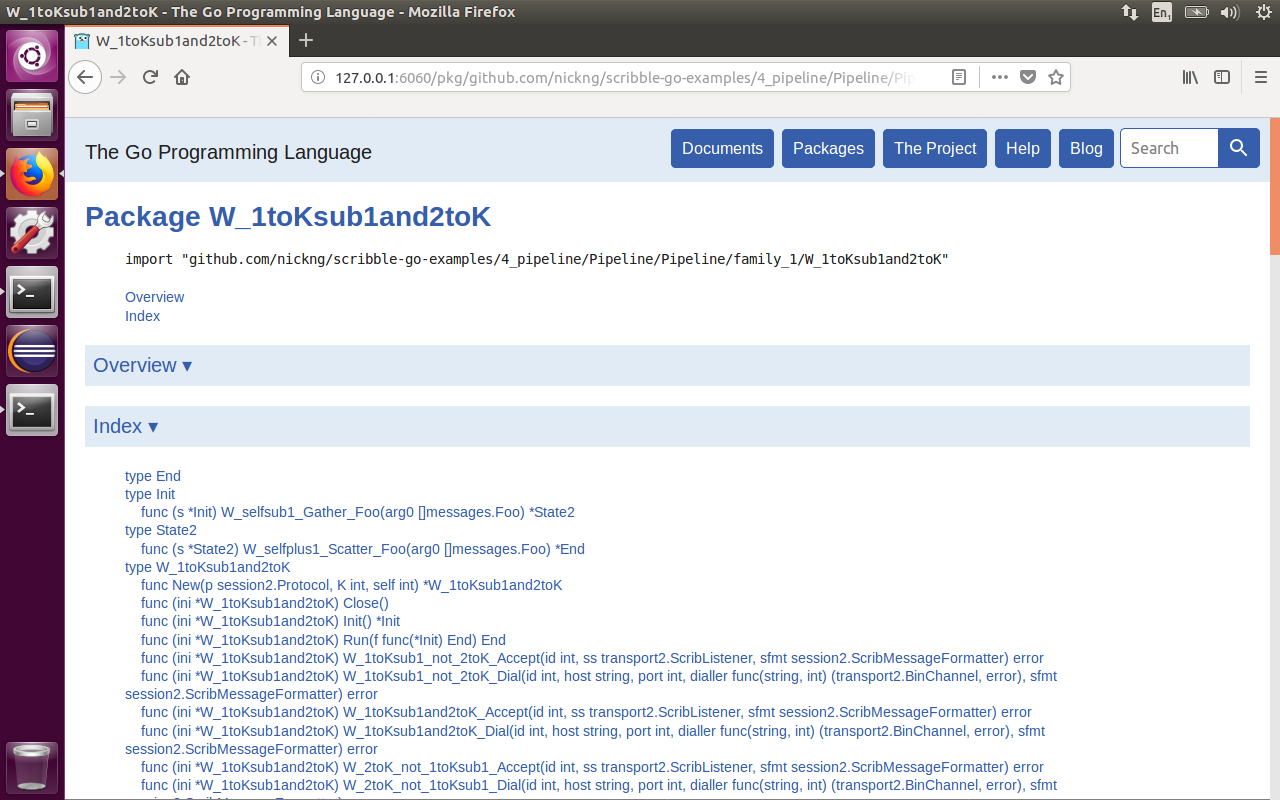
Task: Open page actions three-dot menu
Action: coord(1000,77)
